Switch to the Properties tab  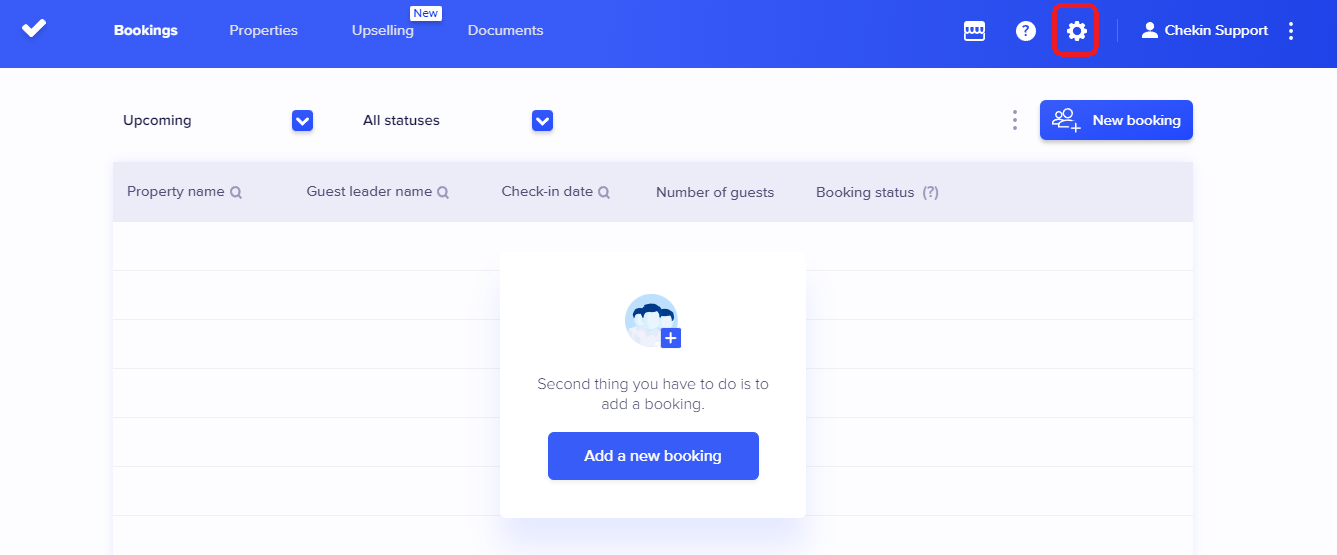263,31
